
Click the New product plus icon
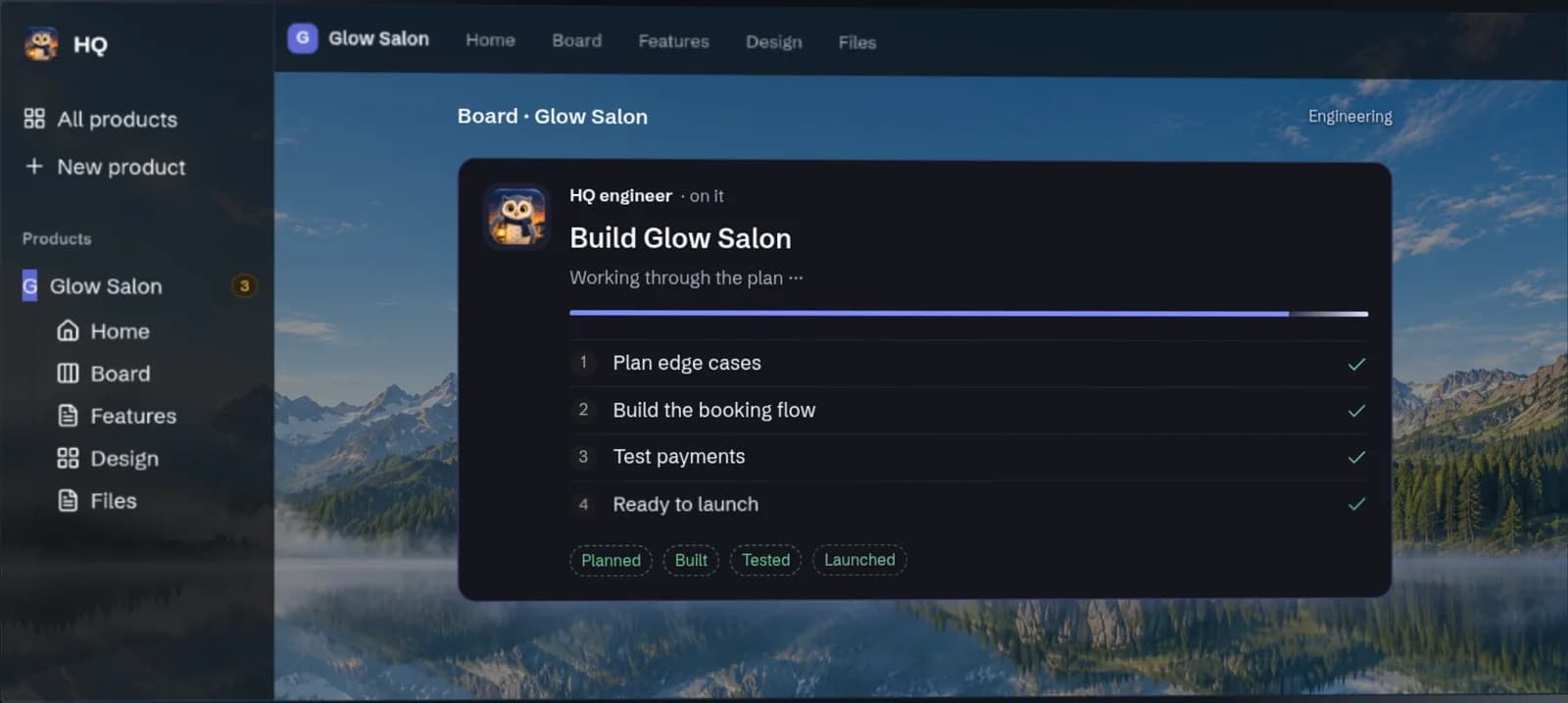point(34,166)
